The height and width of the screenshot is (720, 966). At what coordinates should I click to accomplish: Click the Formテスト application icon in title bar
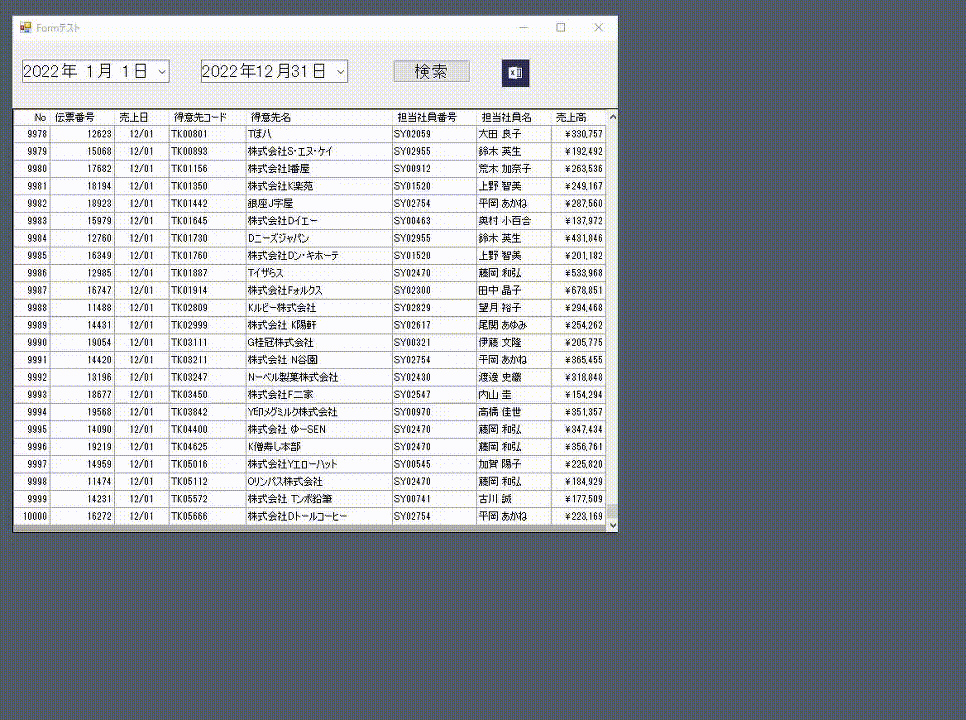point(28,29)
